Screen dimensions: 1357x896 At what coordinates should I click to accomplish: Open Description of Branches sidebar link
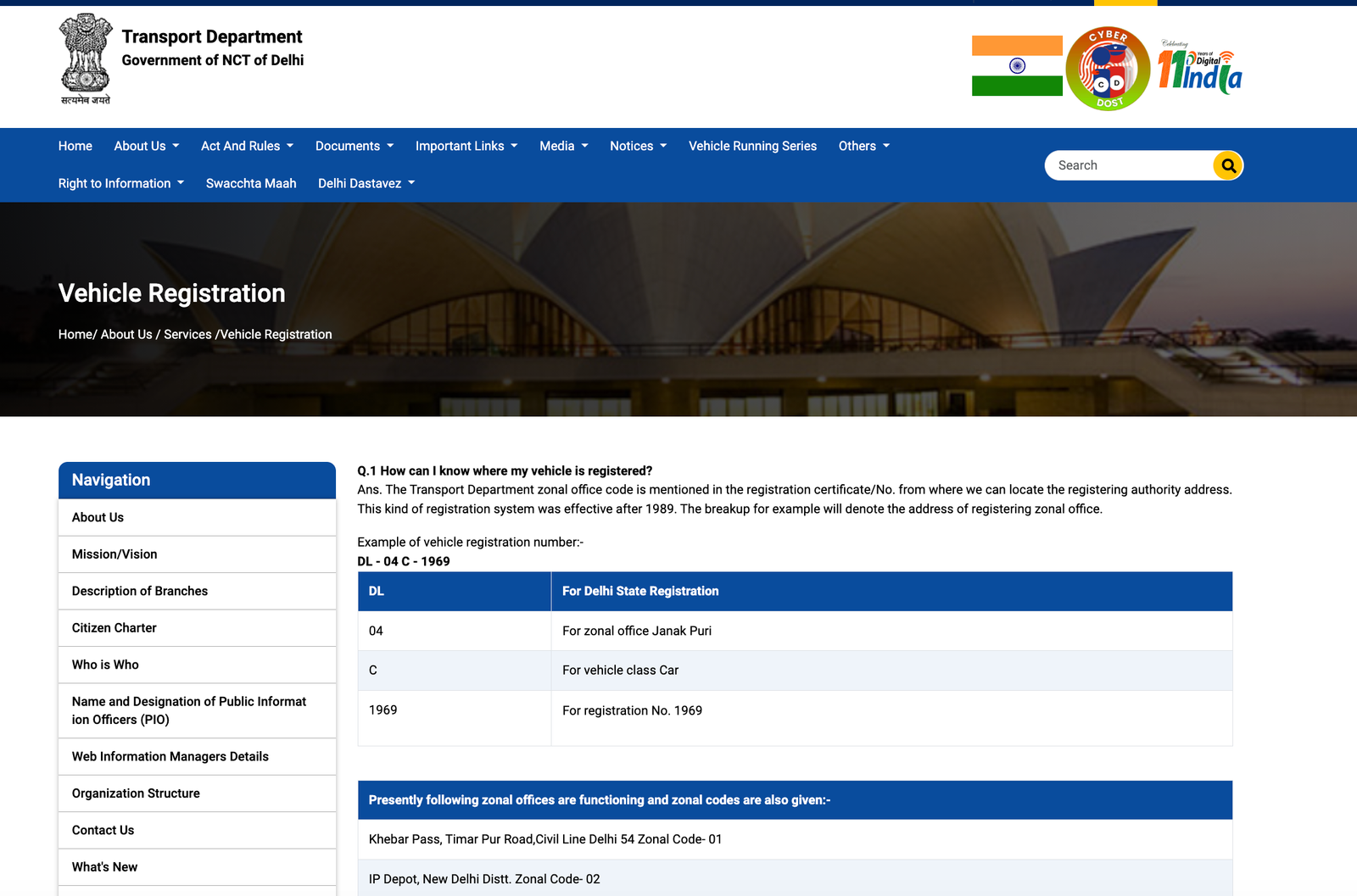[x=197, y=591]
